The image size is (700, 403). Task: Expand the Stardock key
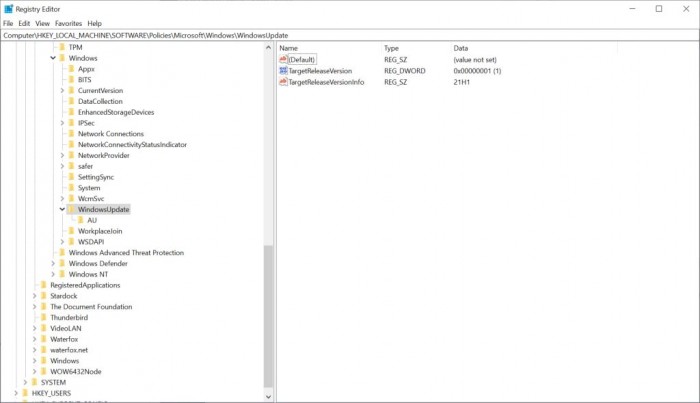coord(35,296)
